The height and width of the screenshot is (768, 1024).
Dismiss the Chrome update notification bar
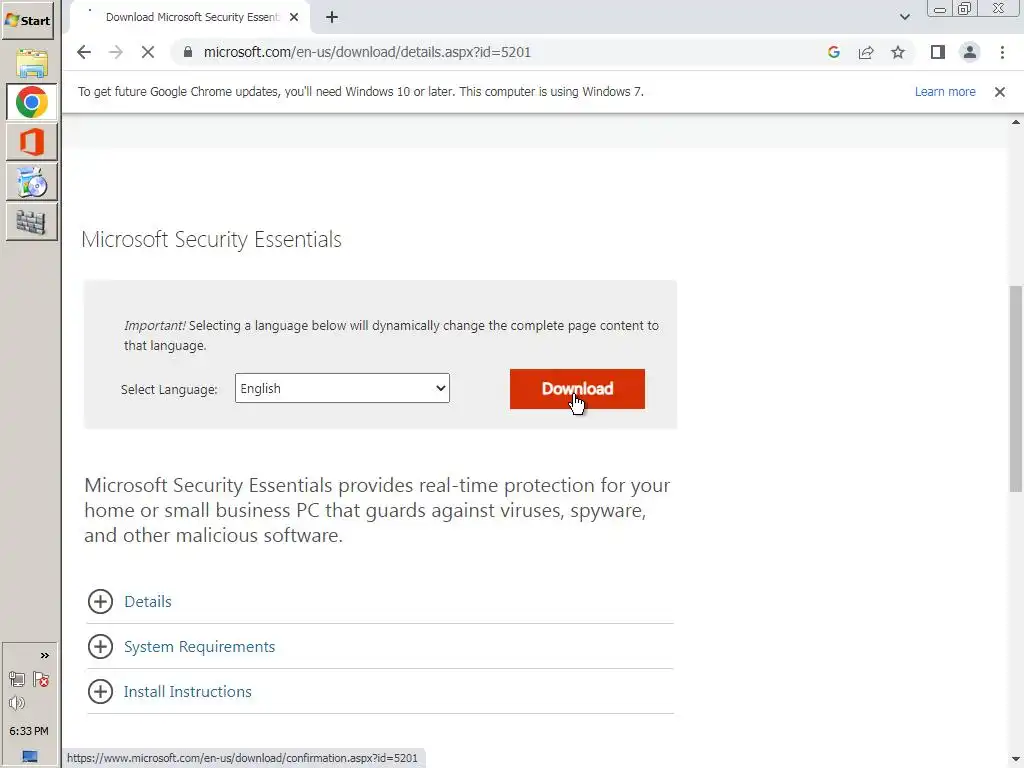coord(999,92)
